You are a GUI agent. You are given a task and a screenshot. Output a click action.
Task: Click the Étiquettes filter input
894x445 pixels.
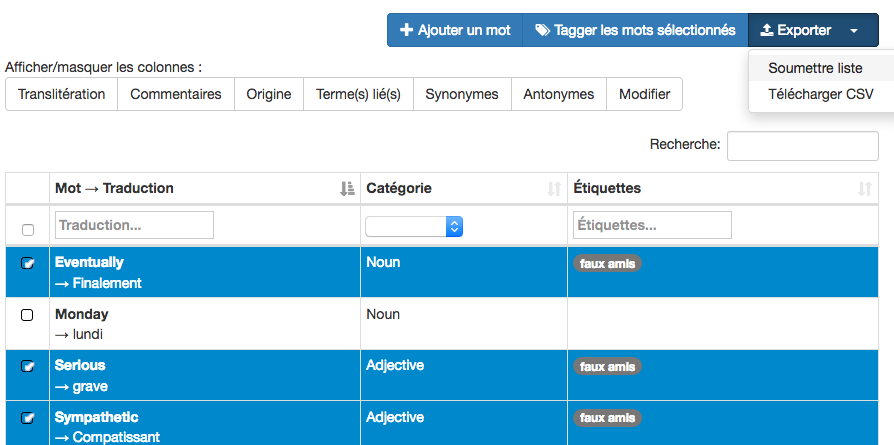(651, 225)
